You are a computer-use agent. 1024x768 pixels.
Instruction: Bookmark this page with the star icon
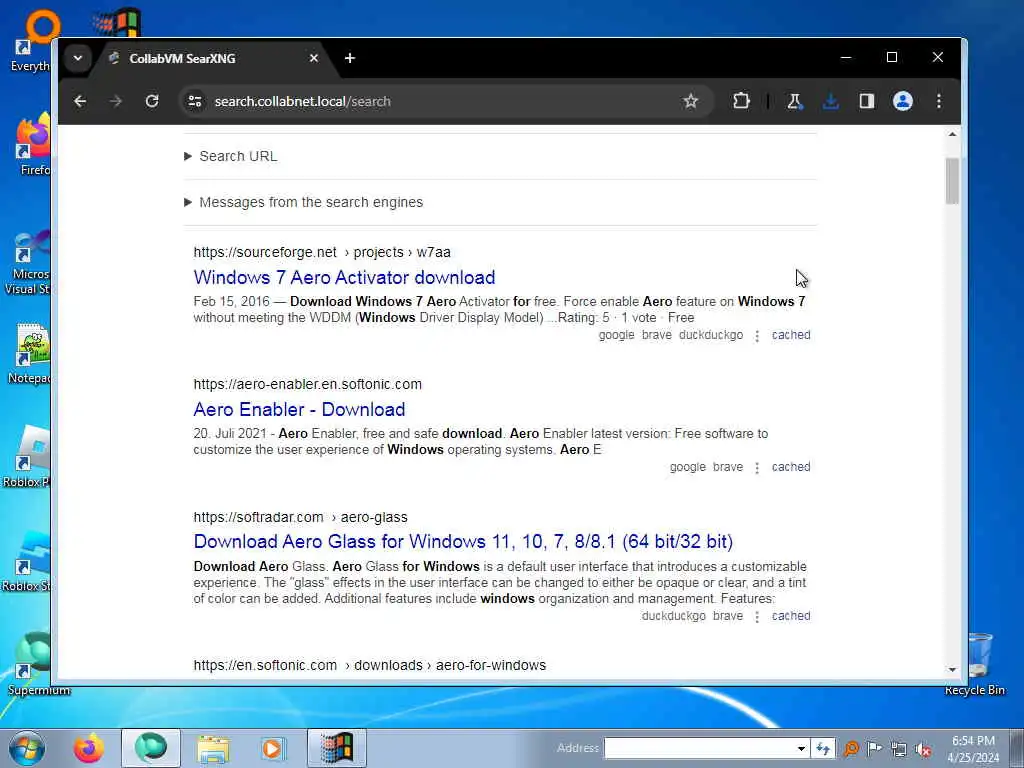690,101
